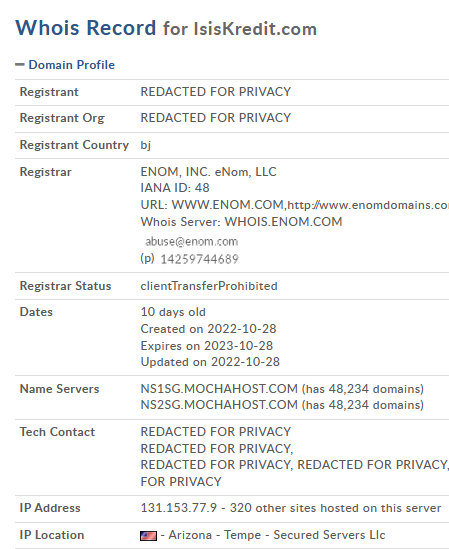
Task: Select the Expires on 2023-10-28 line
Action: (207, 346)
